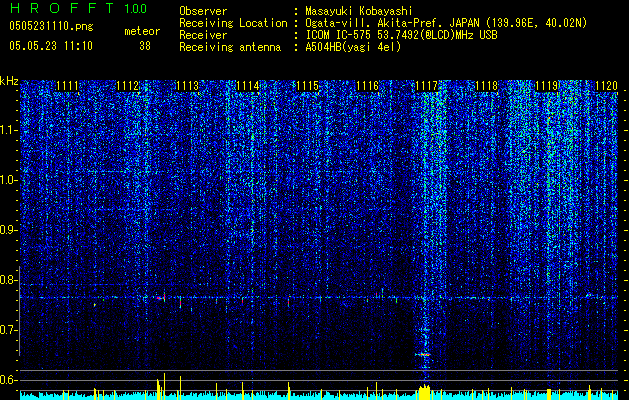The width and height of the screenshot is (629, 400).
Task: Click the wide yellow power bar under 1117
Action: (x=424, y=392)
